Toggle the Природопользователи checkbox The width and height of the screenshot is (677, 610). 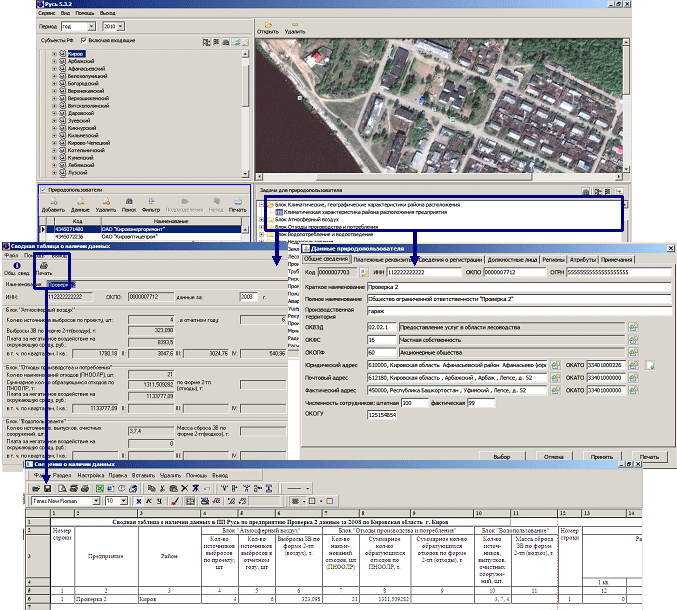click(x=42, y=189)
